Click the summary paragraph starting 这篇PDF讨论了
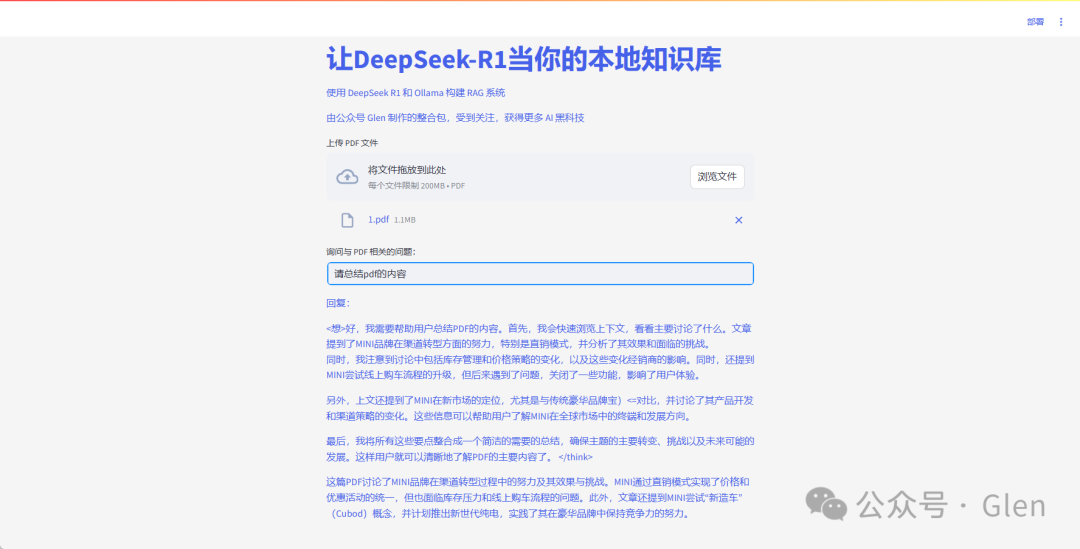Screen dimensions: 1080x549 pos(540,497)
